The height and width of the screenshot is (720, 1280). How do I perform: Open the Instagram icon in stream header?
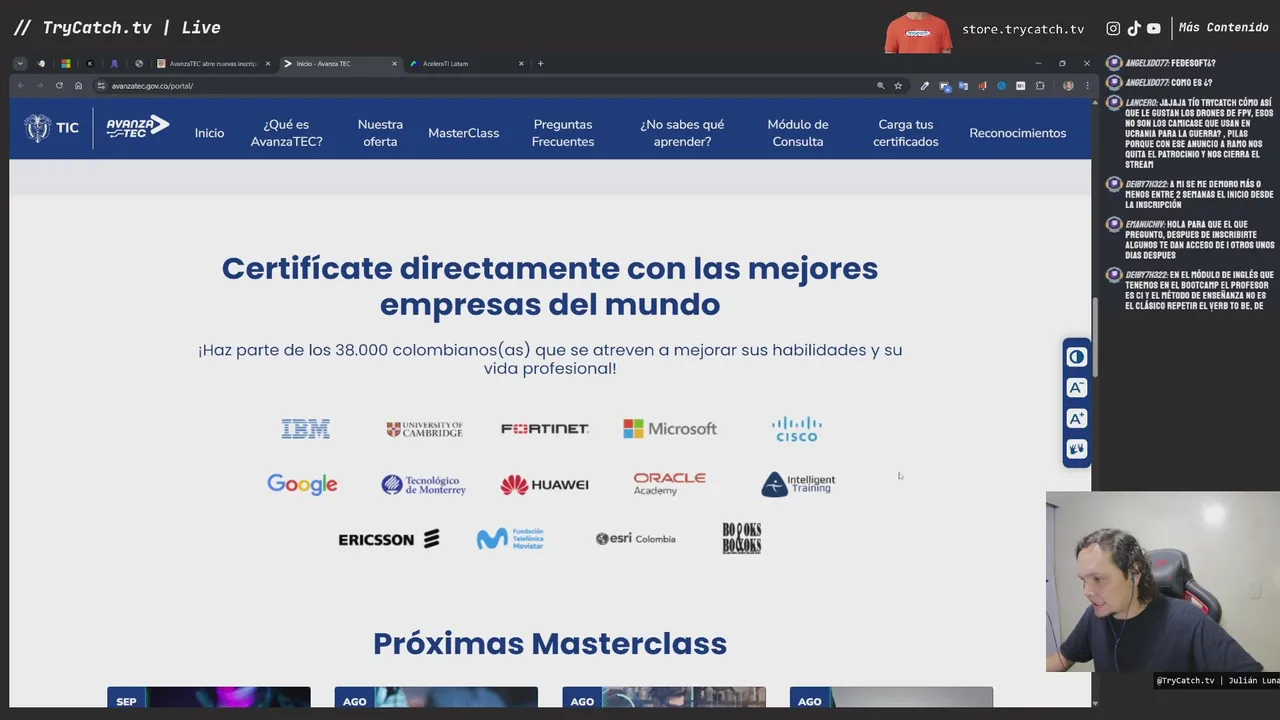pos(1113,29)
